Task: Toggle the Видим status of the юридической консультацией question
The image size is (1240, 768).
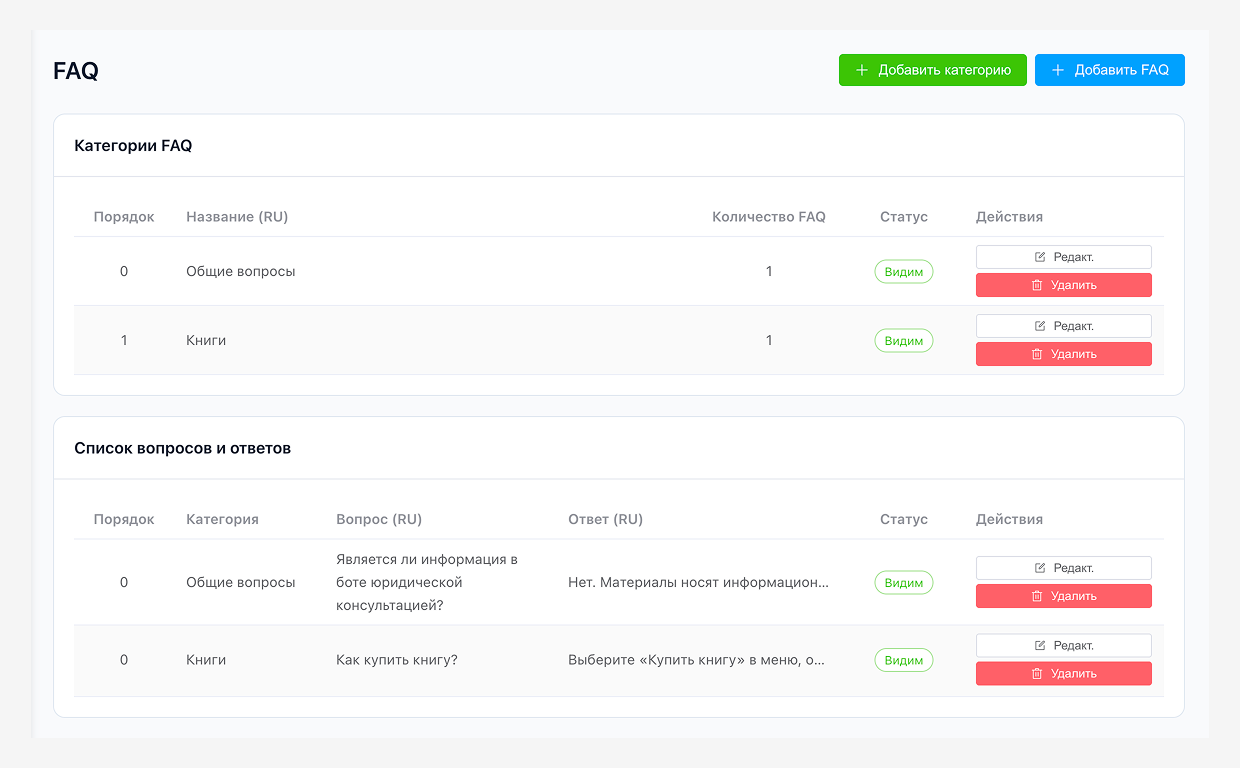Action: pos(904,582)
